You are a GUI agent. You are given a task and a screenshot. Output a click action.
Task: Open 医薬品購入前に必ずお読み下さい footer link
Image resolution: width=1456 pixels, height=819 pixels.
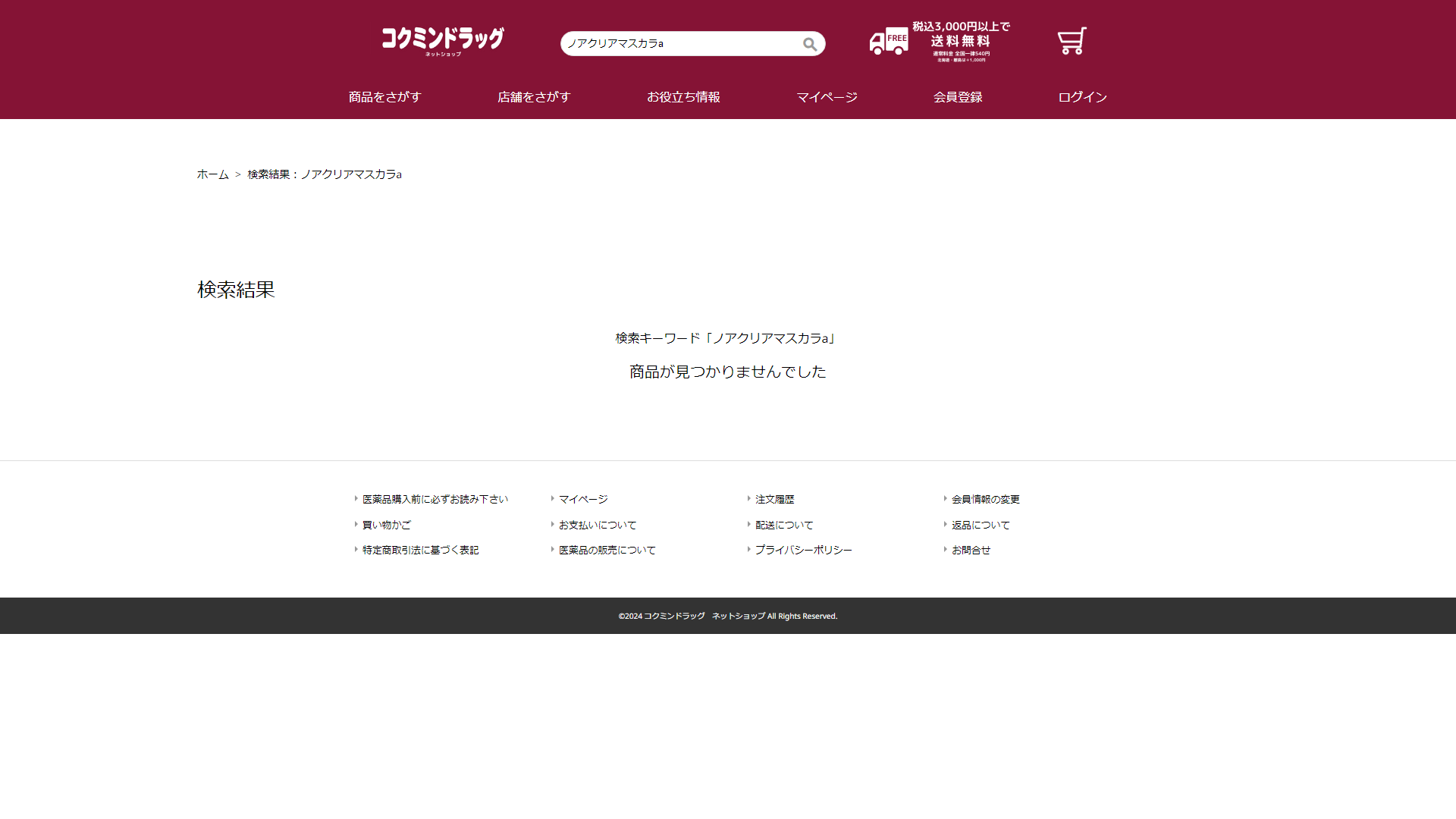tap(435, 499)
